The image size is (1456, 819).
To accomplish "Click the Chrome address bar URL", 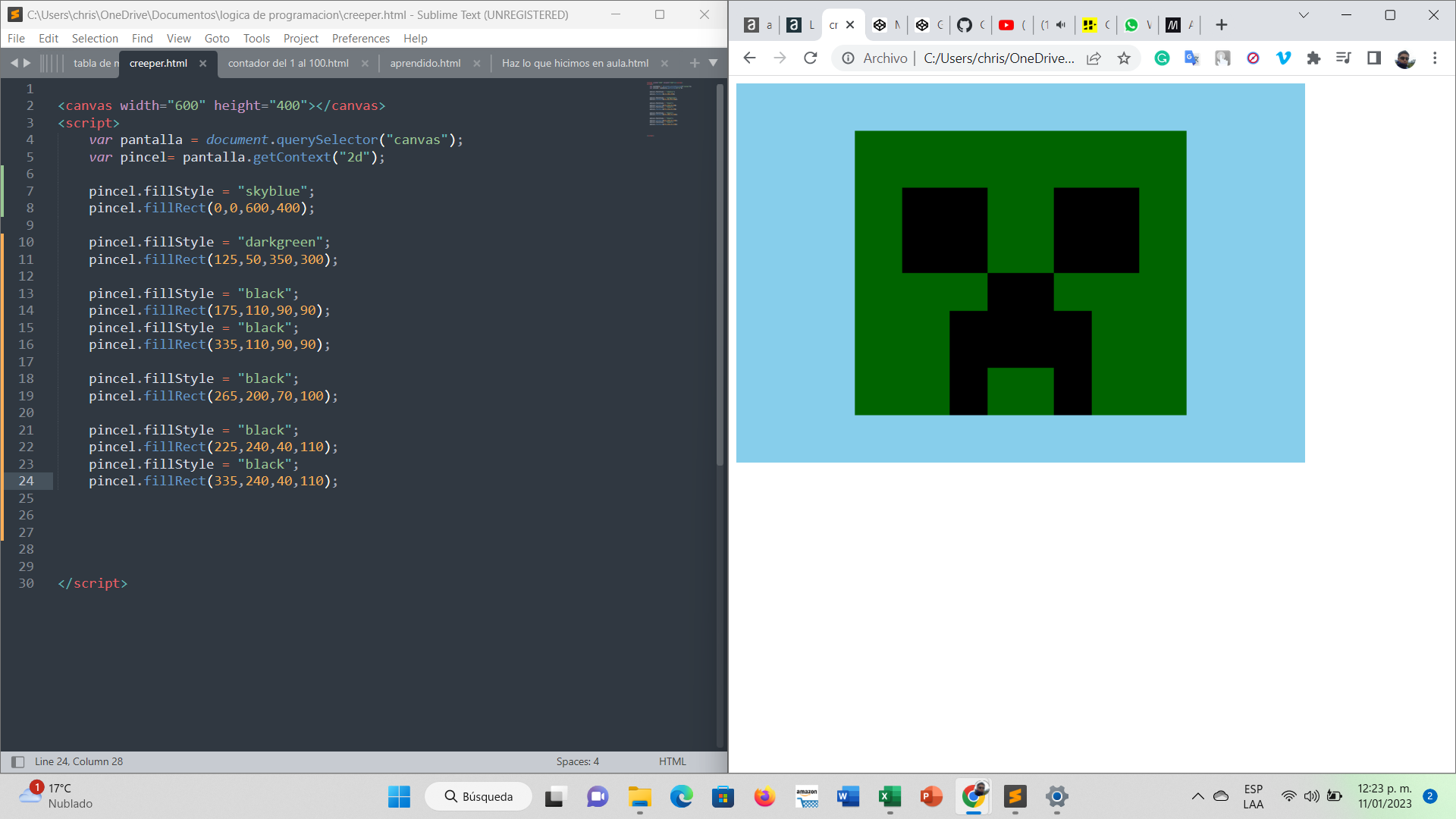I will [999, 58].
